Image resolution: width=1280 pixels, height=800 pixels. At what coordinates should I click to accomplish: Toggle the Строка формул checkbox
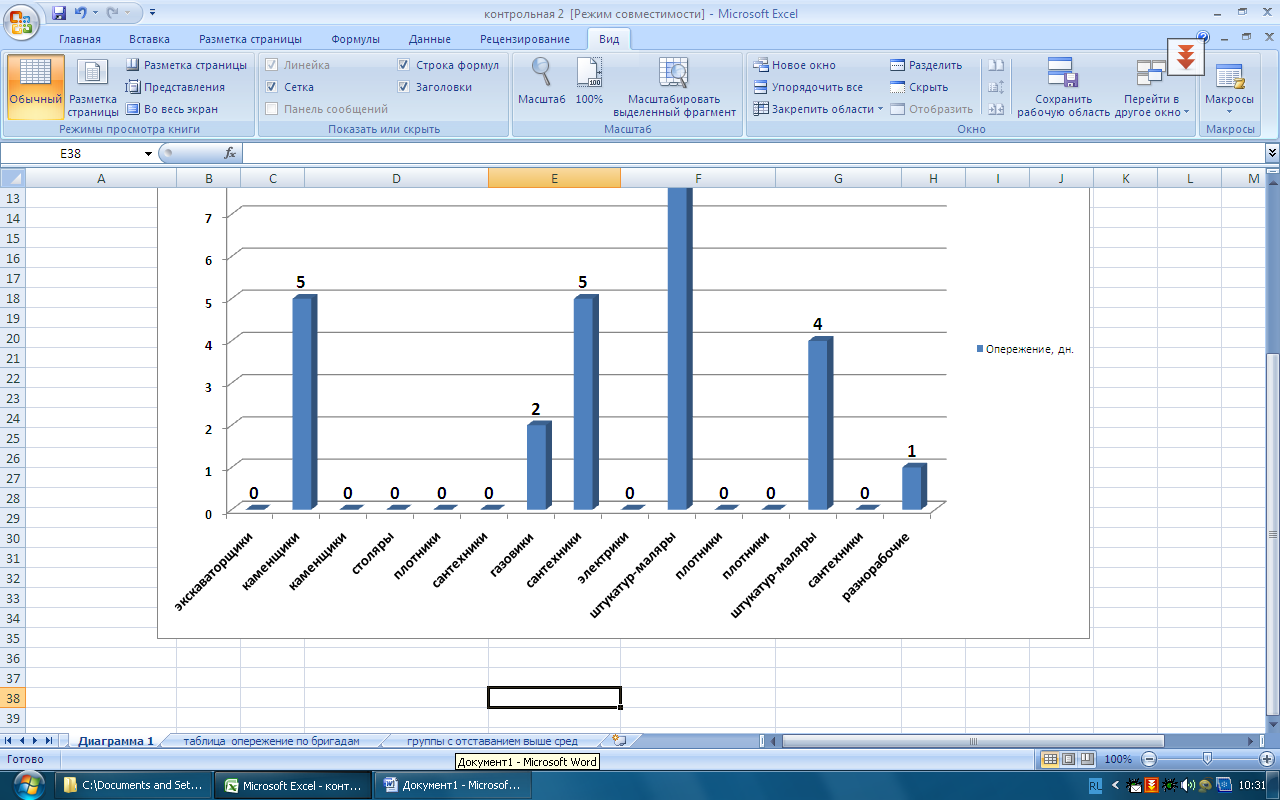pyautogui.click(x=403, y=65)
